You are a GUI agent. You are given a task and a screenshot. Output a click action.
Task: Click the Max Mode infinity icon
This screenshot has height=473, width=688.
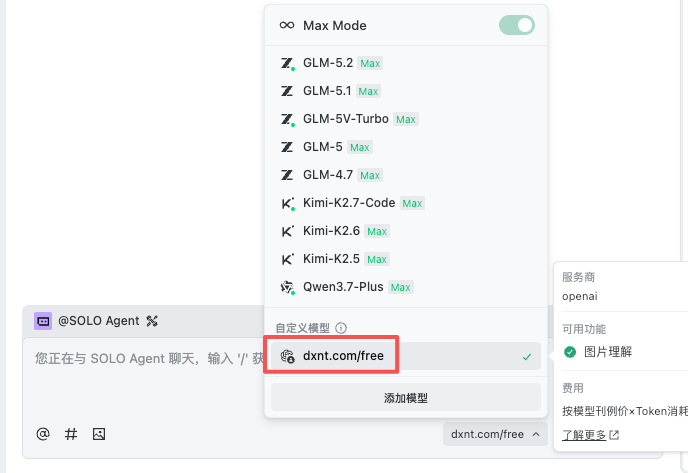(287, 25)
